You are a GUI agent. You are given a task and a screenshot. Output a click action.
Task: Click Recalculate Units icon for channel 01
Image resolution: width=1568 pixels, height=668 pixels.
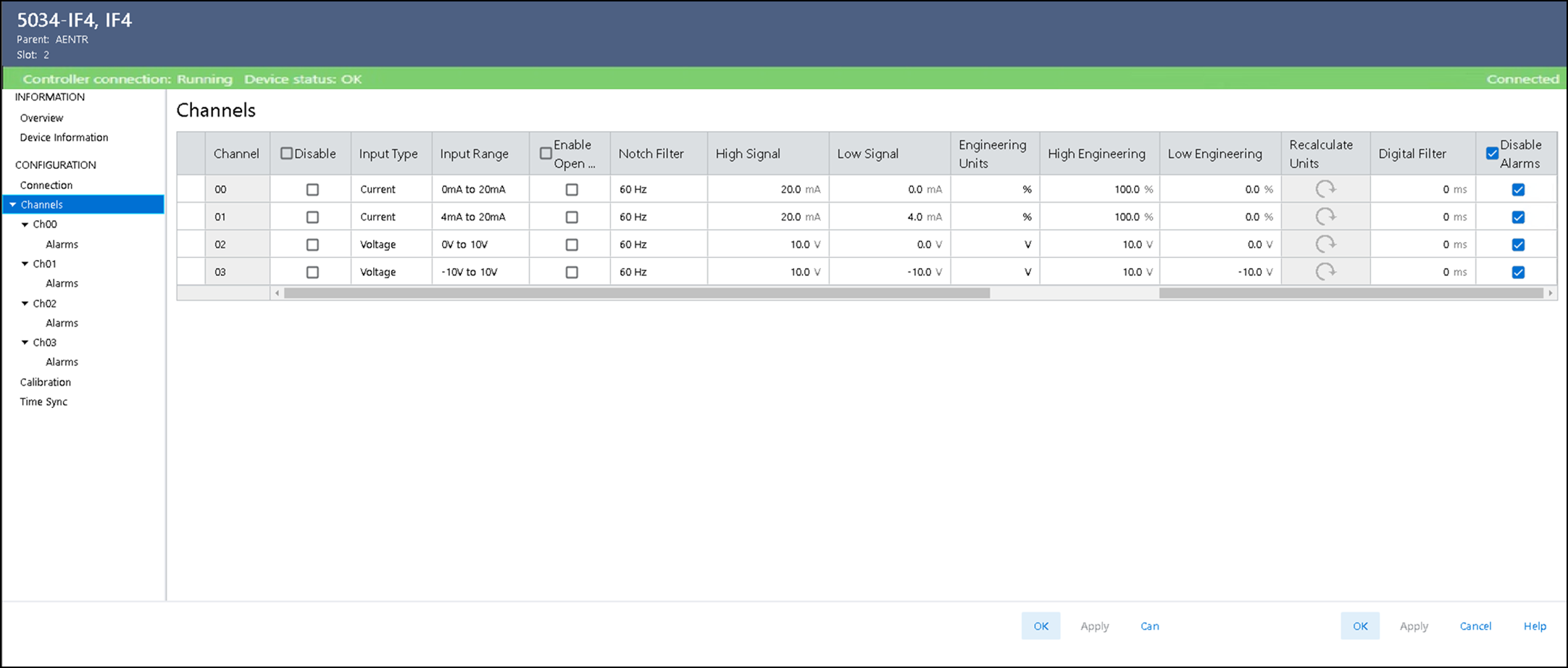tap(1325, 217)
